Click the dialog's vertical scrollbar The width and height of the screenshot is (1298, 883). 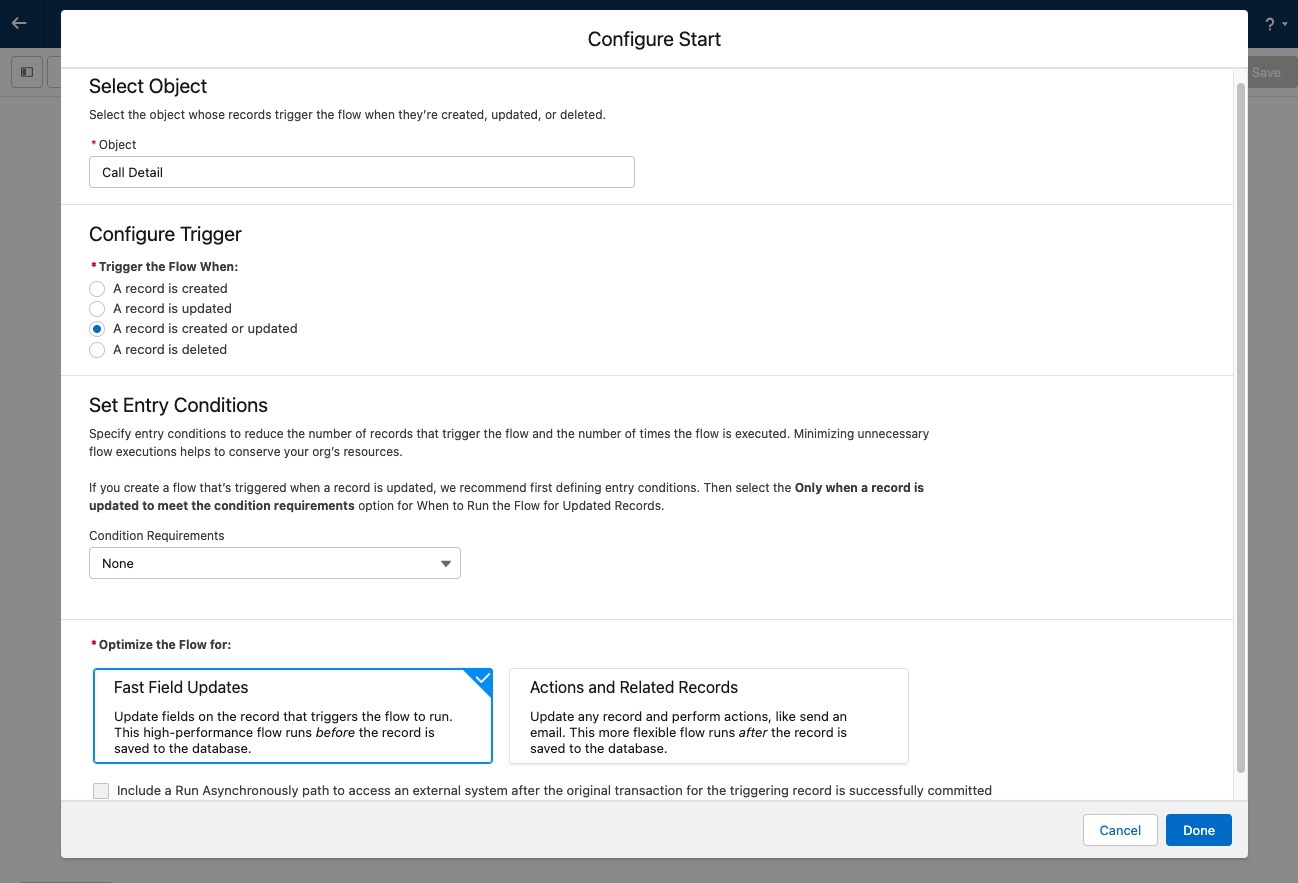(x=1241, y=430)
